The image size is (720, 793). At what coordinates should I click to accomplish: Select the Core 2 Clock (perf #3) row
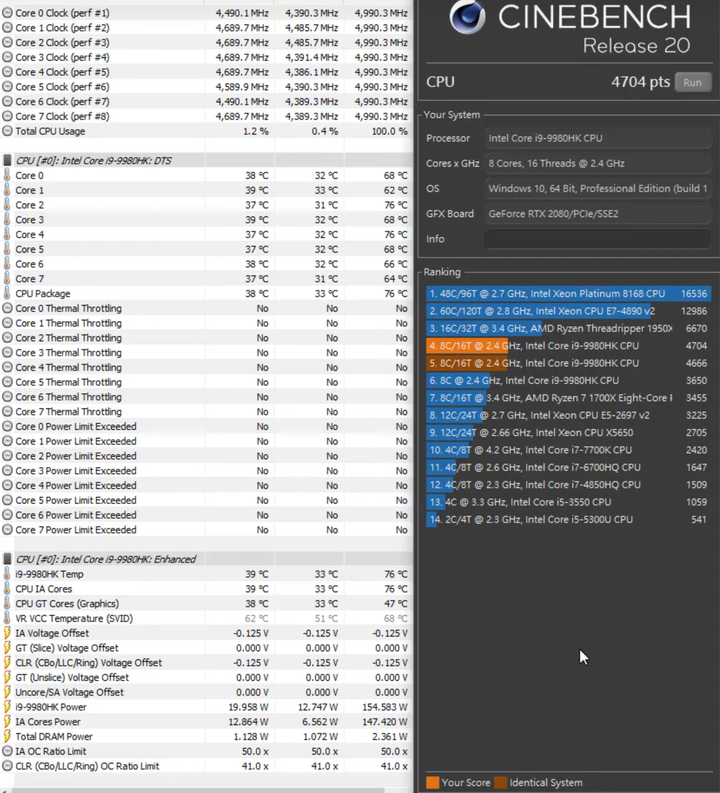(206, 42)
